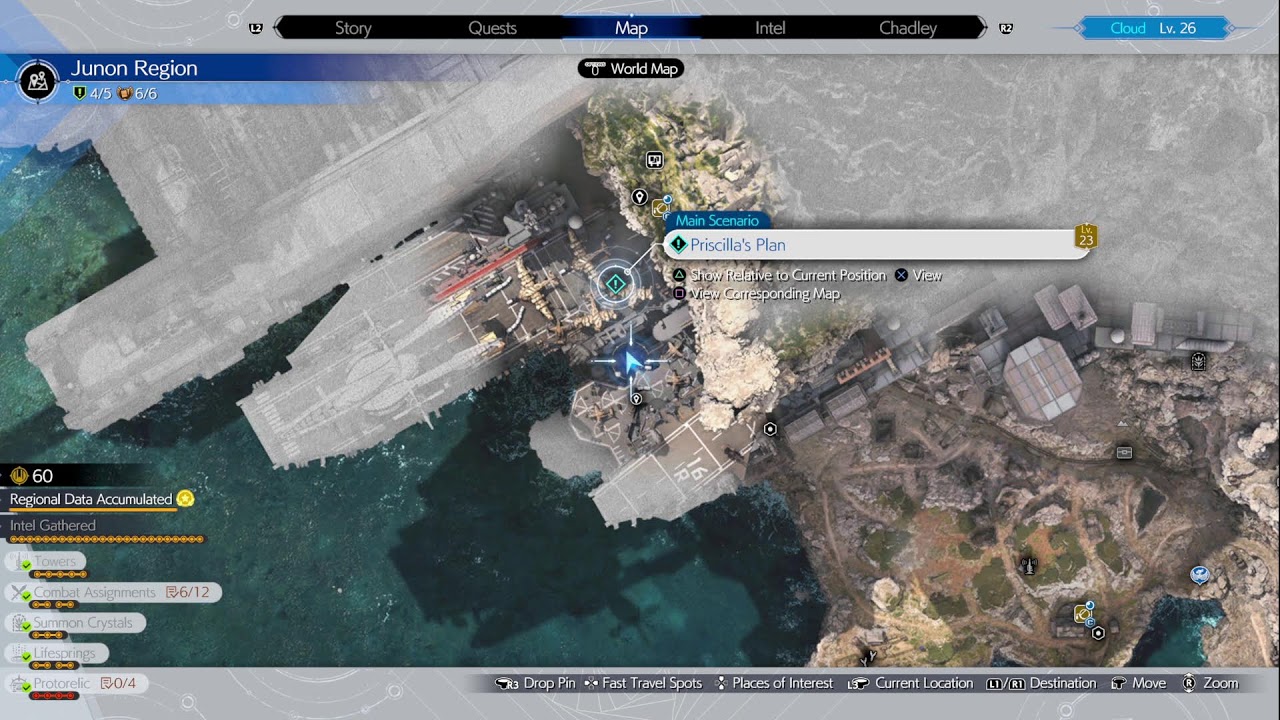Click the Regional Data Accumulated label

pyautogui.click(x=91, y=499)
